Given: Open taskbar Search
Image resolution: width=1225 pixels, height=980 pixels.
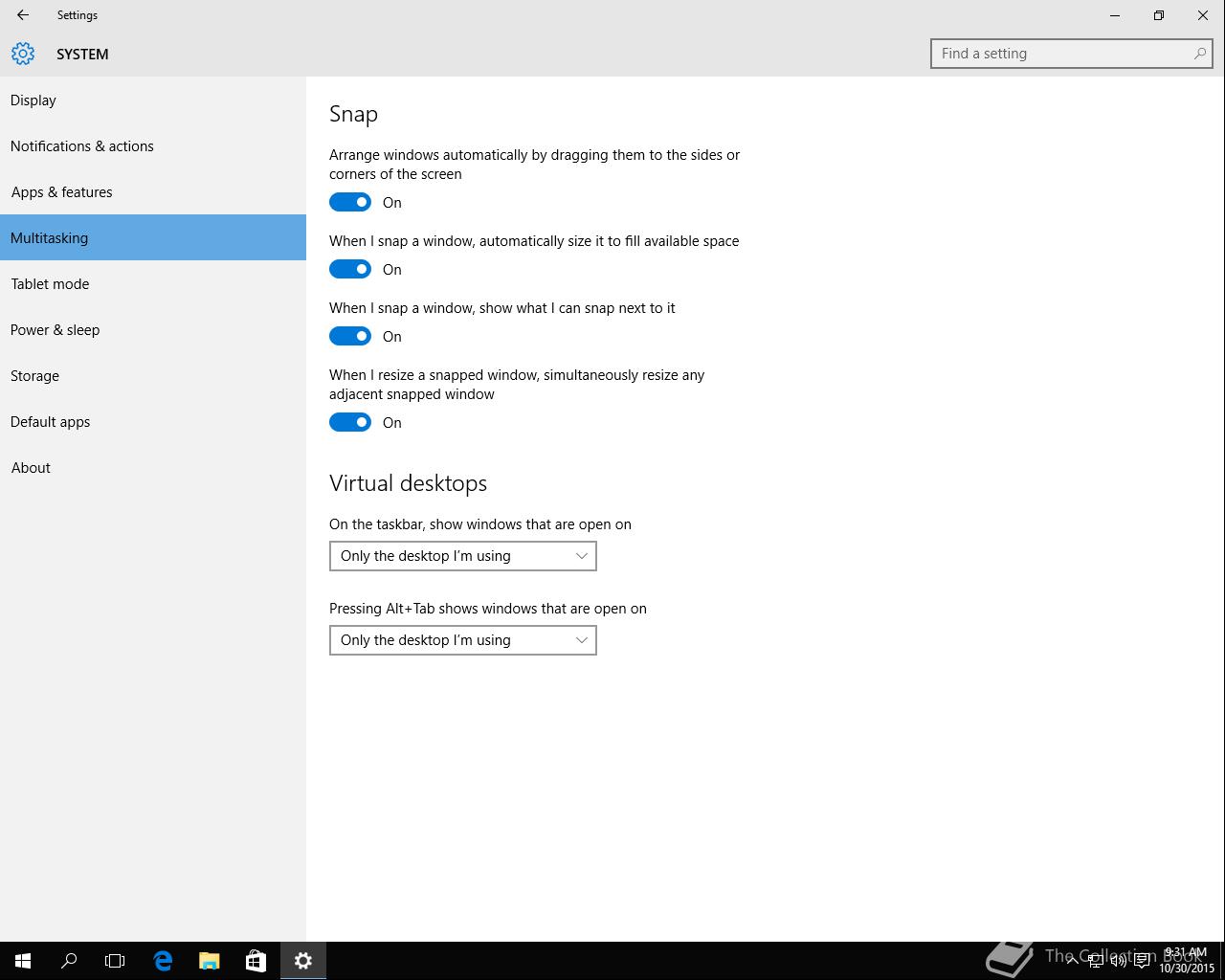Looking at the screenshot, I should (x=69, y=961).
